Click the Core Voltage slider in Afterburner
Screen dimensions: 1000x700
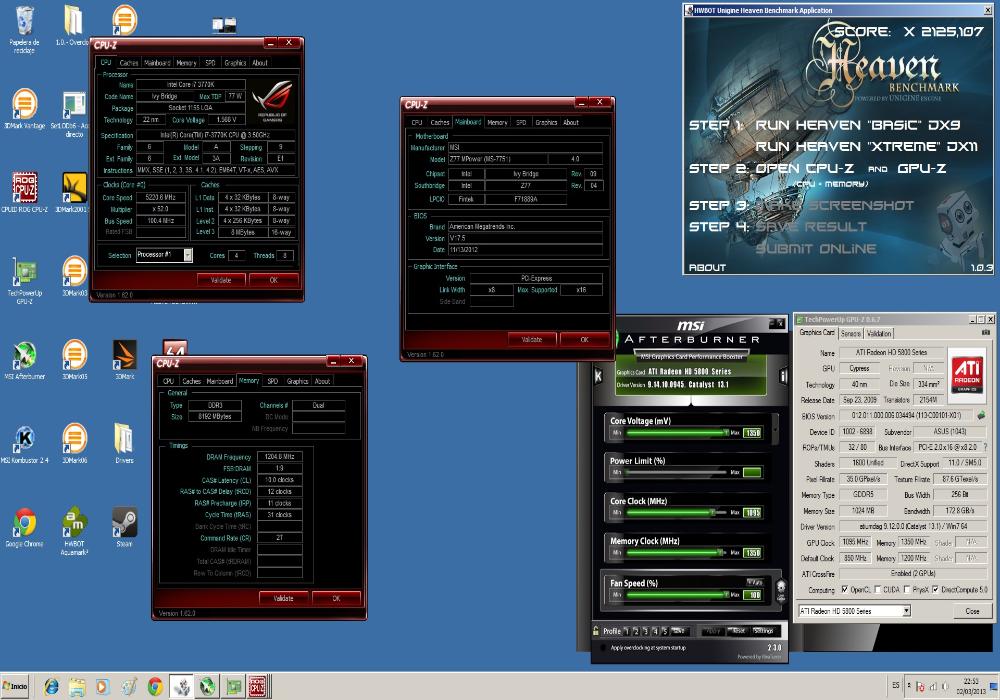point(677,433)
